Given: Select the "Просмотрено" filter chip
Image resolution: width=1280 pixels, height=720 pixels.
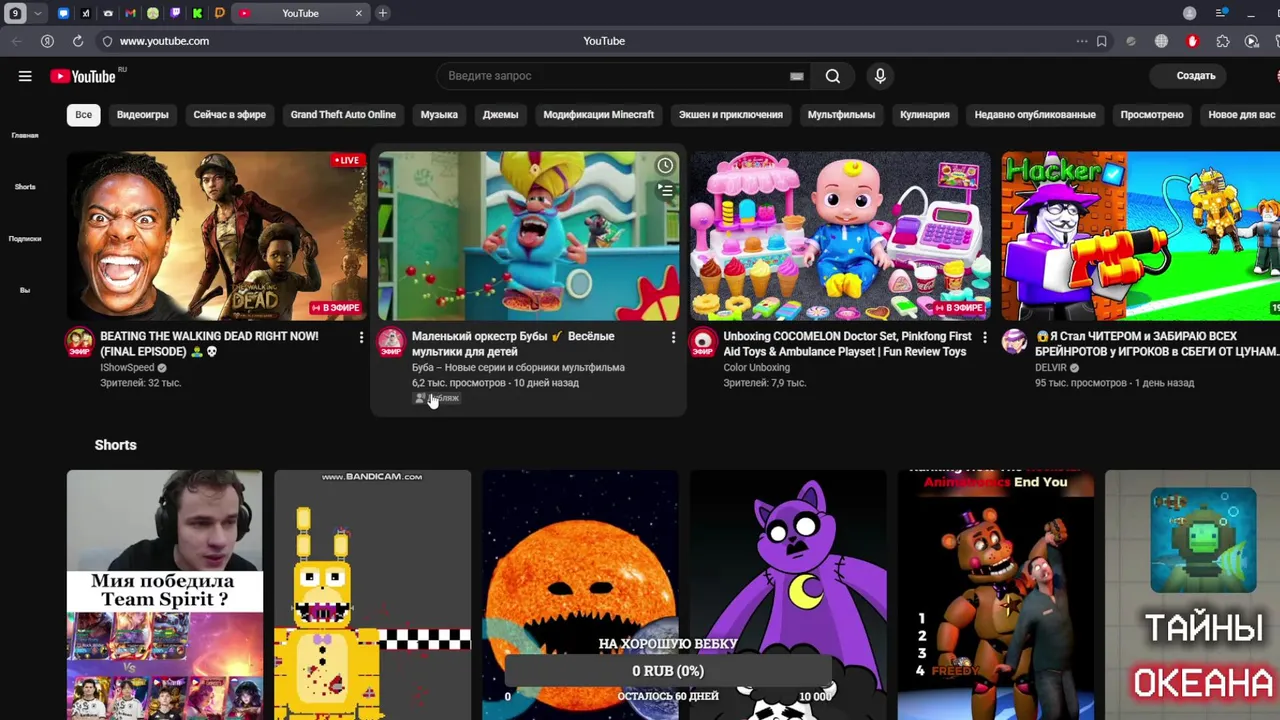Looking at the screenshot, I should [x=1152, y=114].
